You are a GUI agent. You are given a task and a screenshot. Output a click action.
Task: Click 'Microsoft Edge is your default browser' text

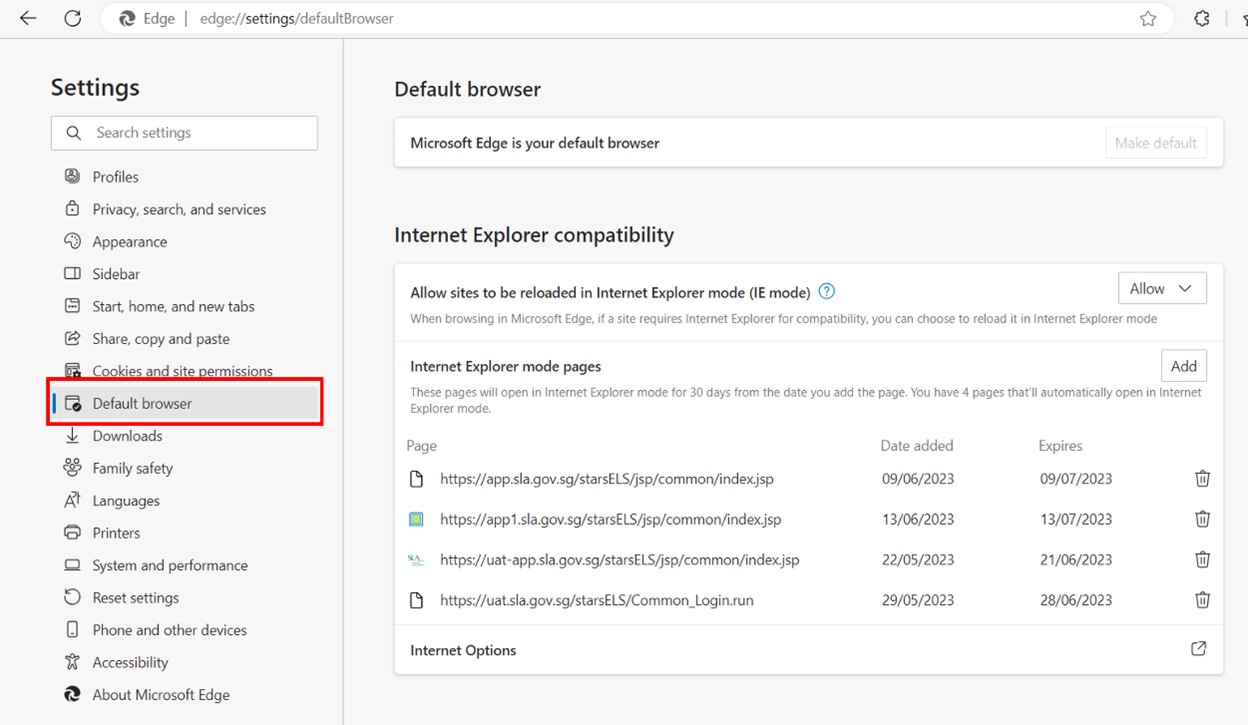click(x=535, y=143)
